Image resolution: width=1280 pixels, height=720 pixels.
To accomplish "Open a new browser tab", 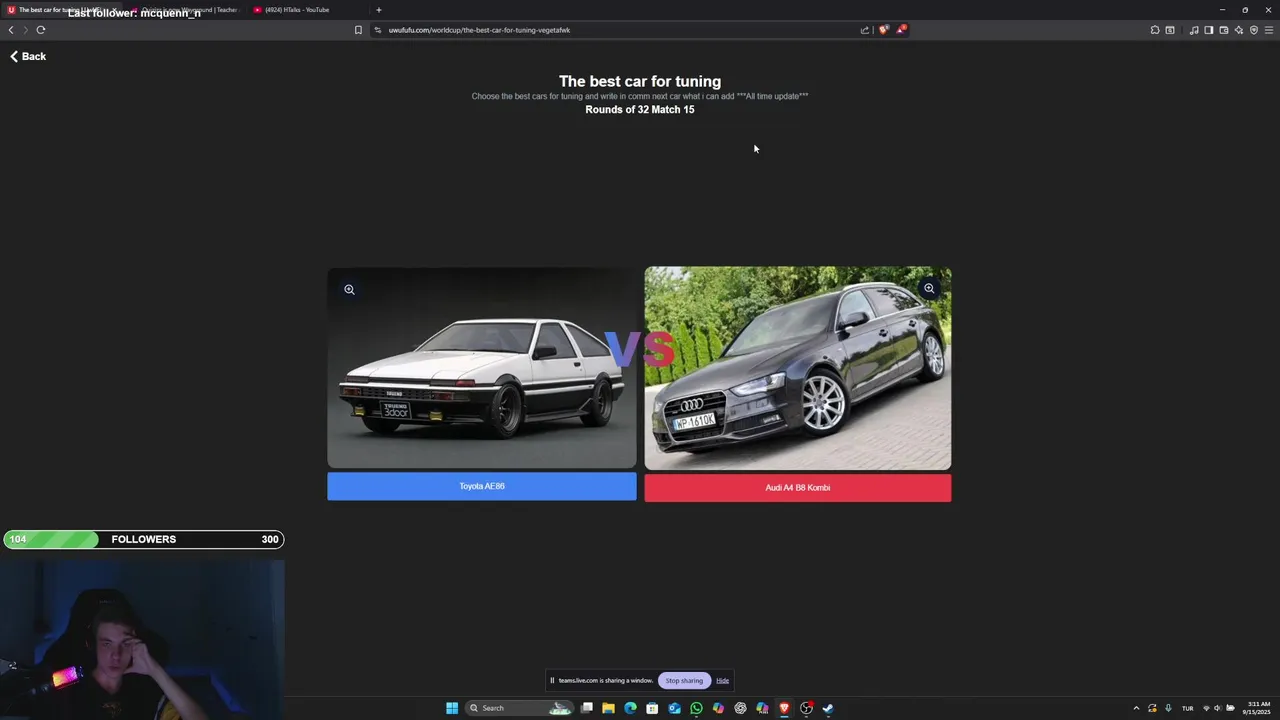I will pyautogui.click(x=378, y=10).
